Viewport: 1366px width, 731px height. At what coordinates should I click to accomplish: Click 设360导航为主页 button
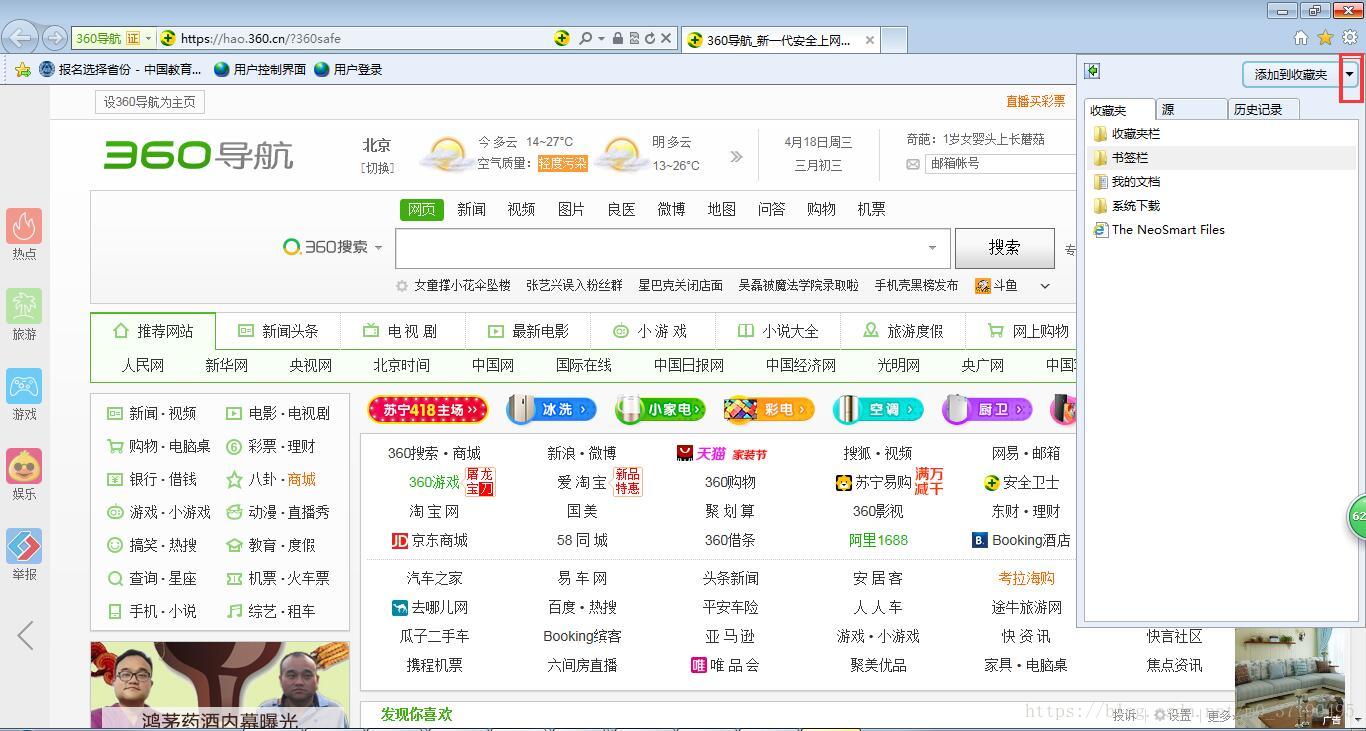[151, 102]
